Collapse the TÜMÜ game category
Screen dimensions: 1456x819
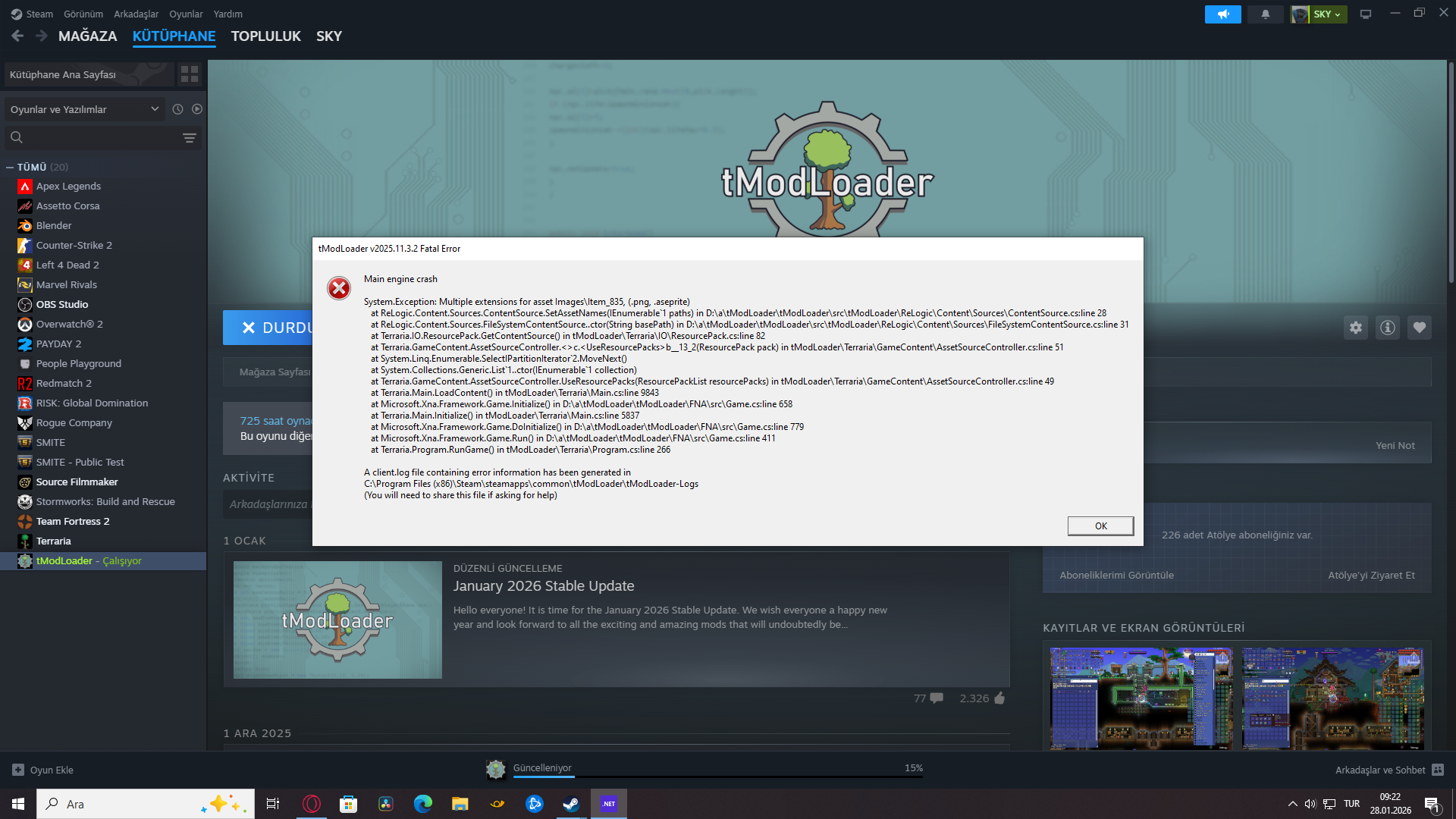[10, 167]
